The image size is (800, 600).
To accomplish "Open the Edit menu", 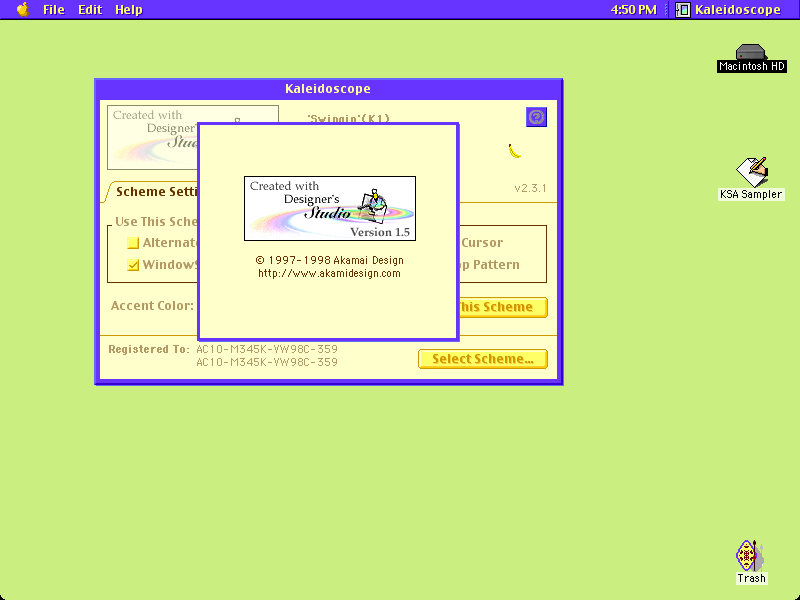I will pyautogui.click(x=90, y=10).
